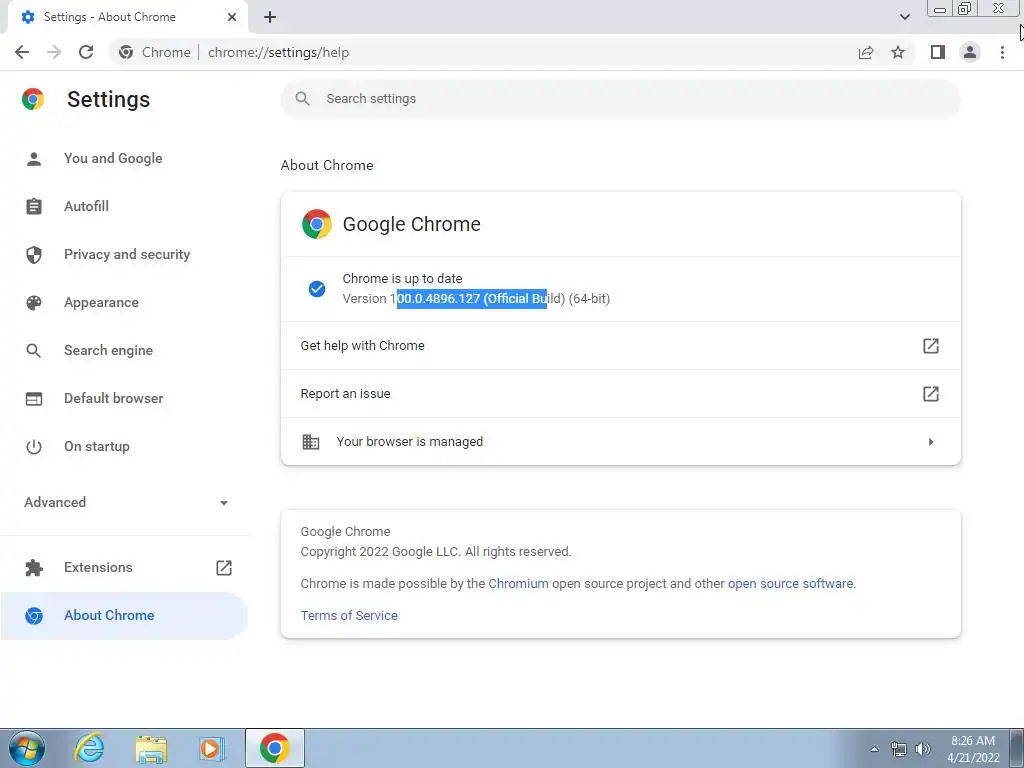This screenshot has width=1024, height=768.
Task: Show hidden tray icons arrow
Action: pos(874,749)
